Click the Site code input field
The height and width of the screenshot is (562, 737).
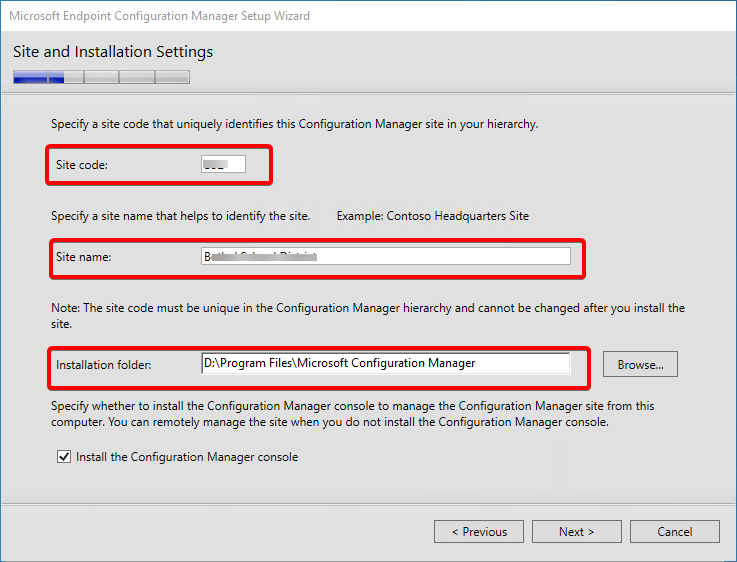pyautogui.click(x=223, y=164)
